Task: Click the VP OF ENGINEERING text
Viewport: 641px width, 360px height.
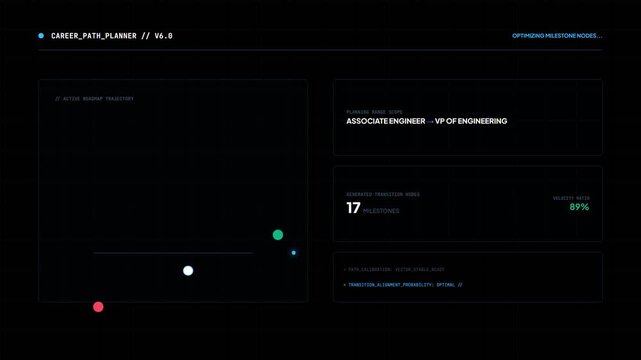Action: (471, 121)
